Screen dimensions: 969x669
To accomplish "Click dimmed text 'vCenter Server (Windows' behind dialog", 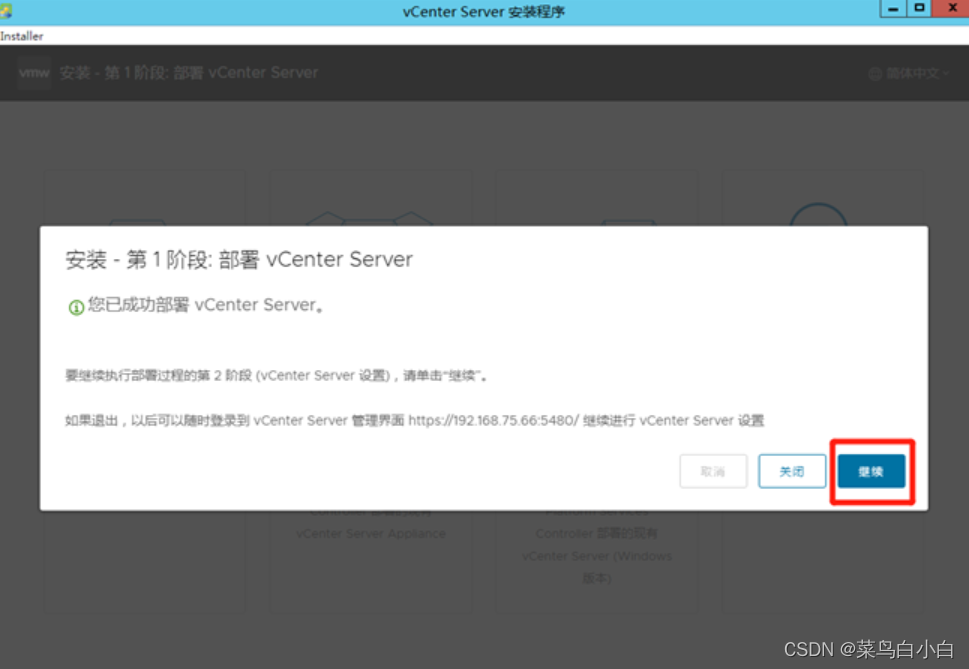I will tap(597, 556).
